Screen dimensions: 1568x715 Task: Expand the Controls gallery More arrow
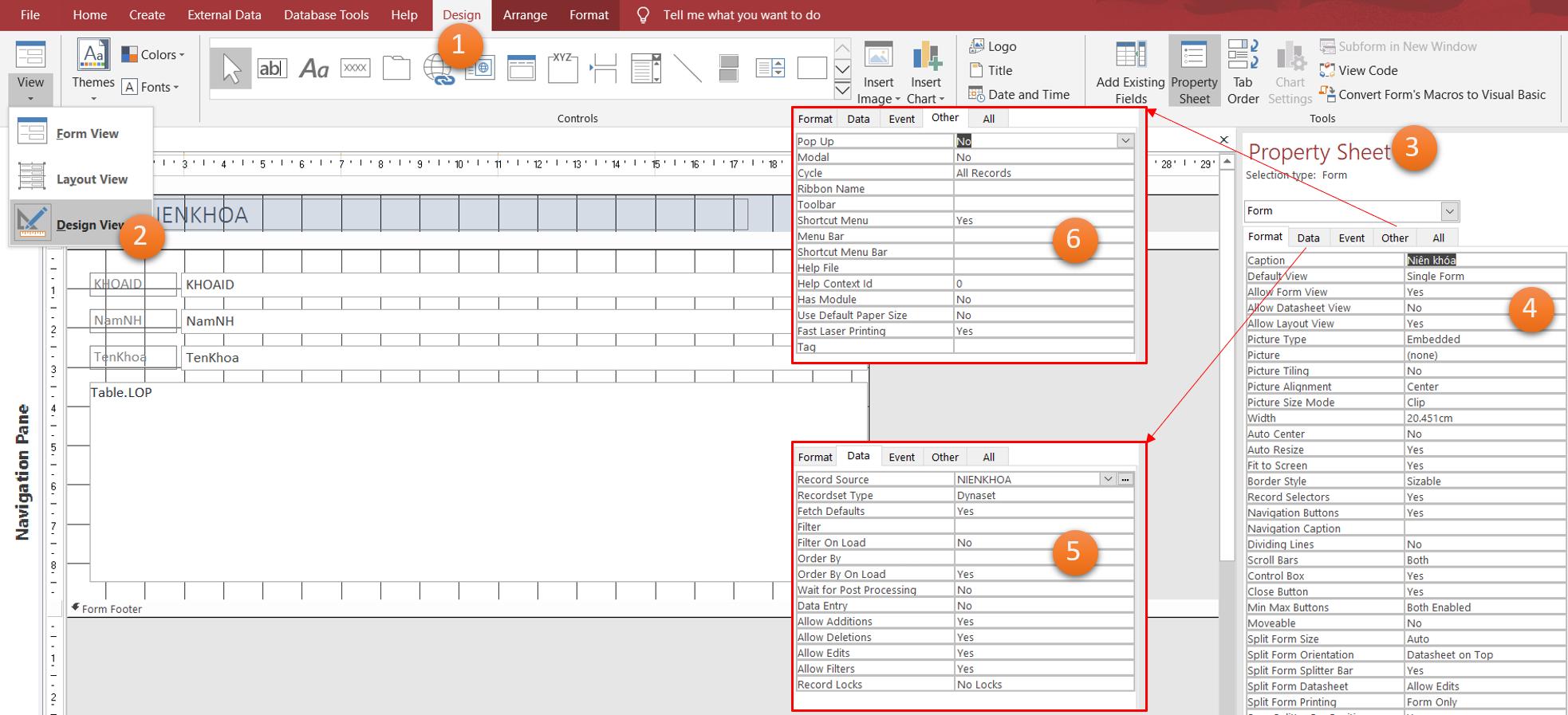coord(842,89)
